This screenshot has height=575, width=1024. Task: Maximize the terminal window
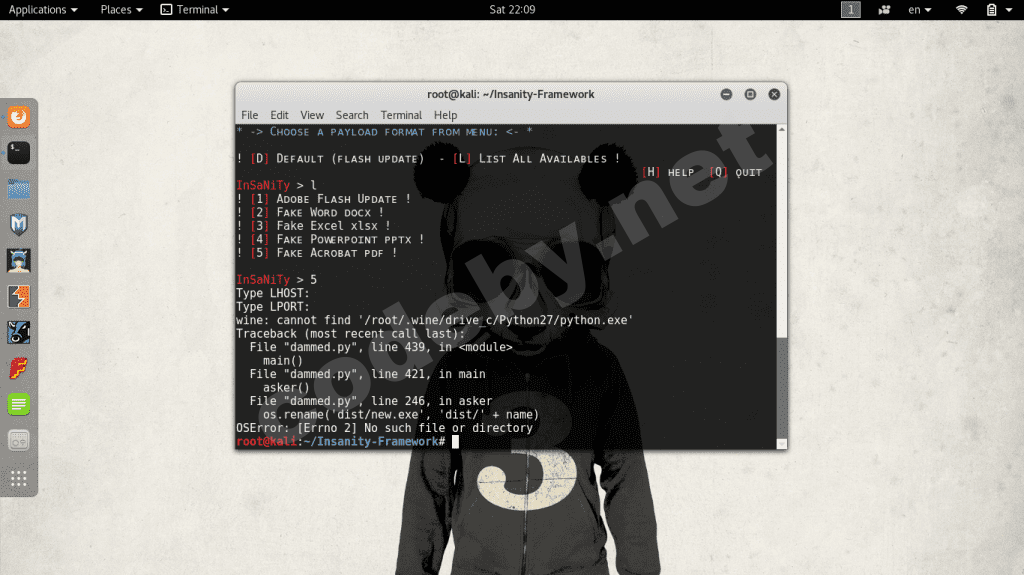750,94
